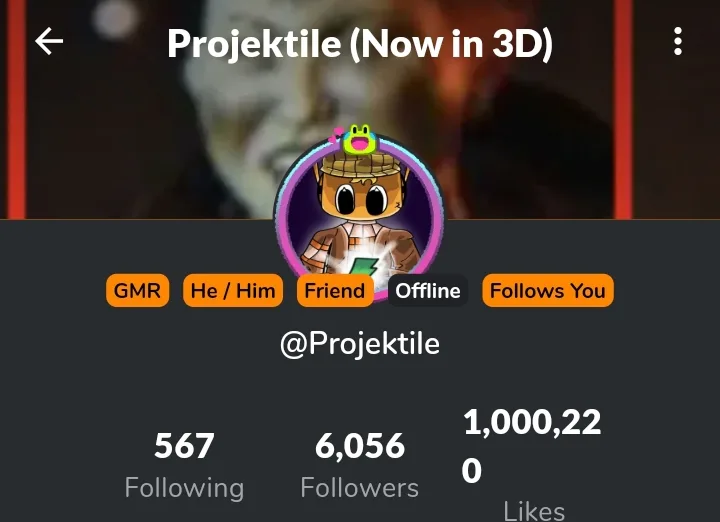Tap the He / Him pronoun tag
This screenshot has width=720, height=522.
(x=233, y=291)
